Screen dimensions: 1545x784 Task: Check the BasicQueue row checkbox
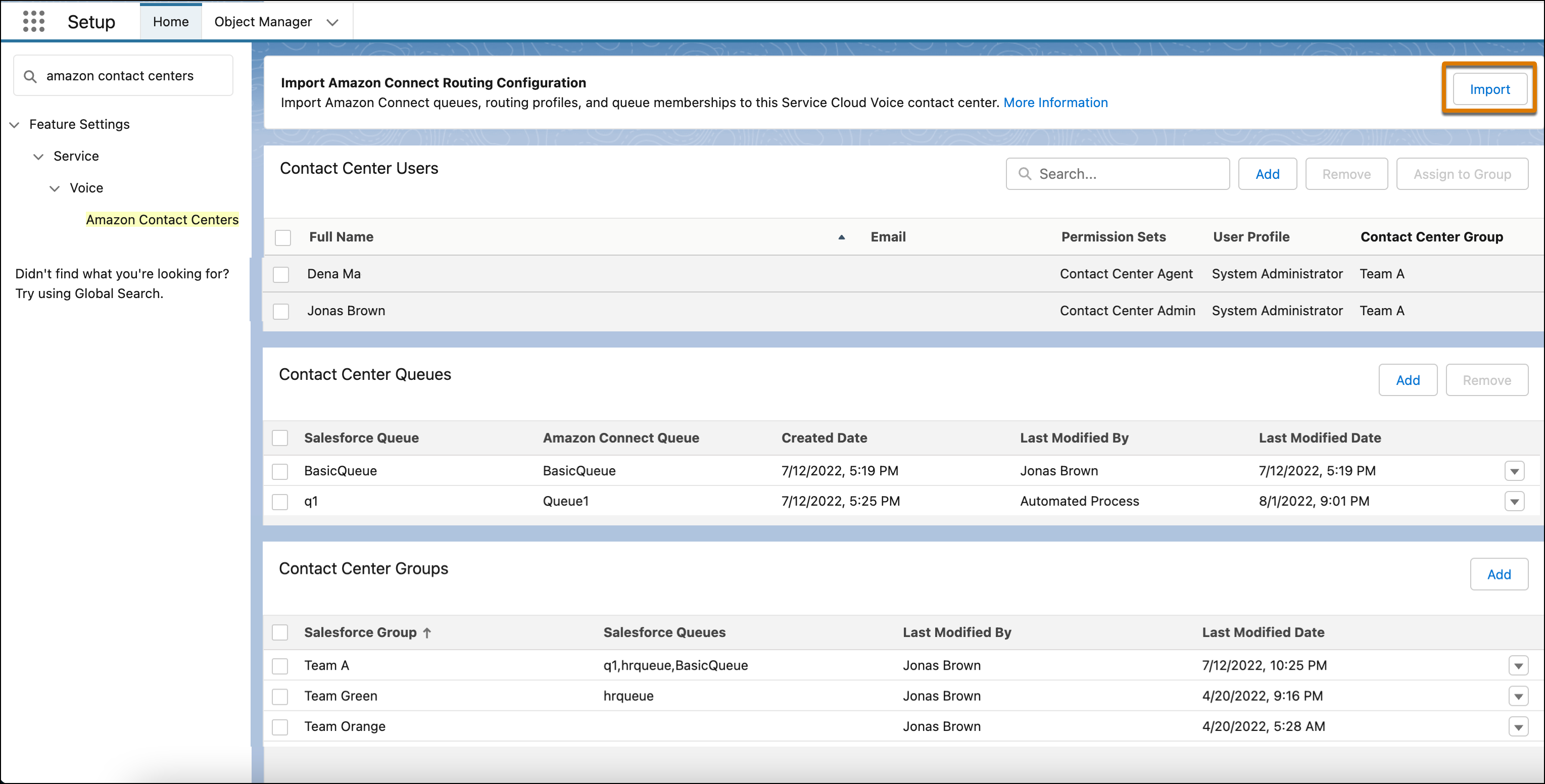(280, 471)
